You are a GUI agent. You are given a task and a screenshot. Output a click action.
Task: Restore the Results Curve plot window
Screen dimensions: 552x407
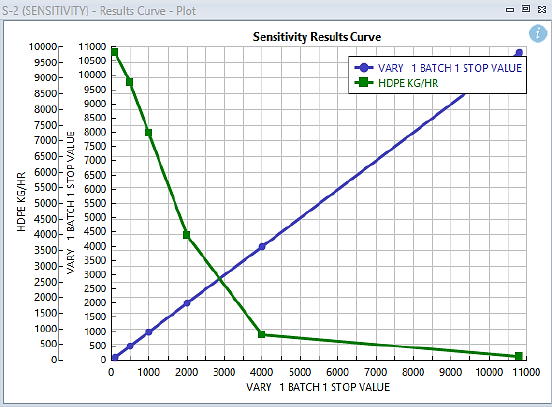point(526,9)
